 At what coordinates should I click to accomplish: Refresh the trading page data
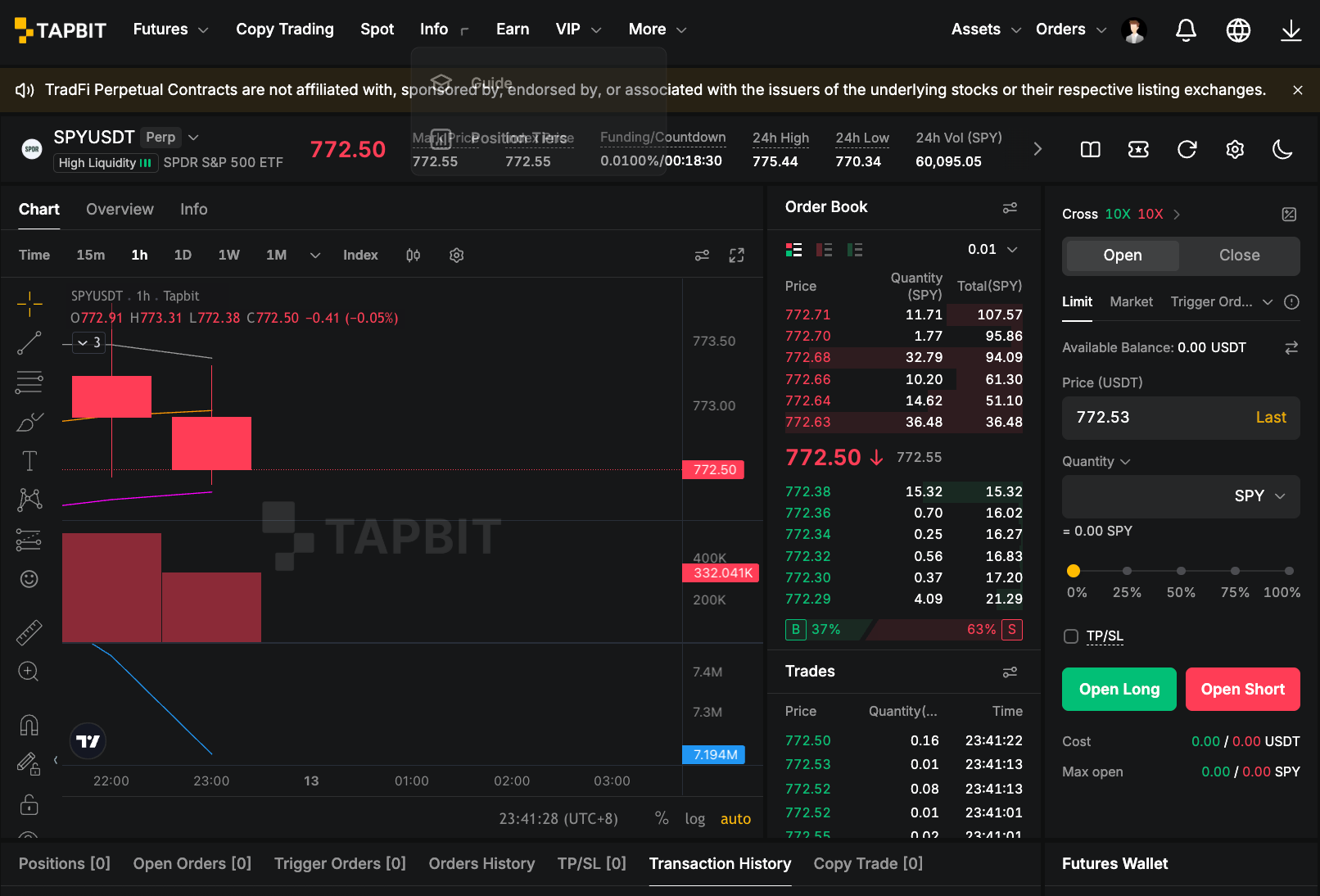pyautogui.click(x=1187, y=149)
